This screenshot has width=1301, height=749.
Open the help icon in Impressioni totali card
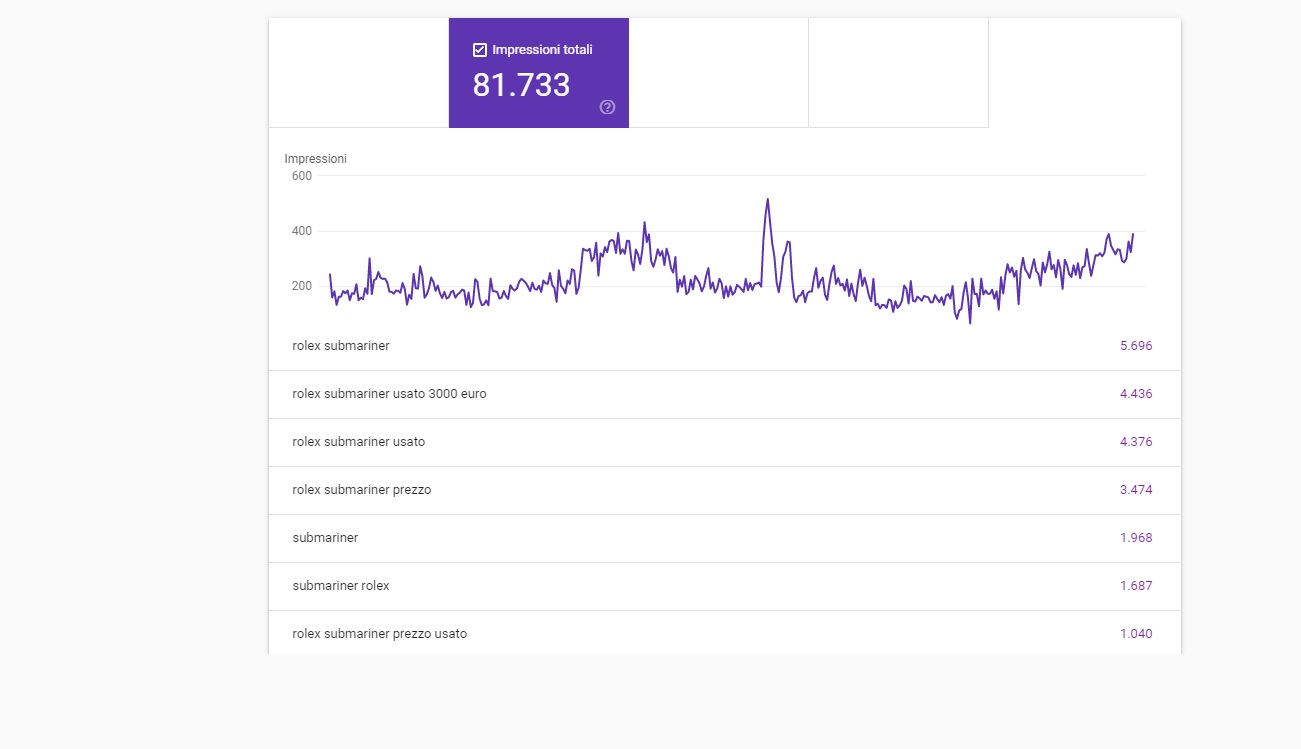click(x=607, y=107)
